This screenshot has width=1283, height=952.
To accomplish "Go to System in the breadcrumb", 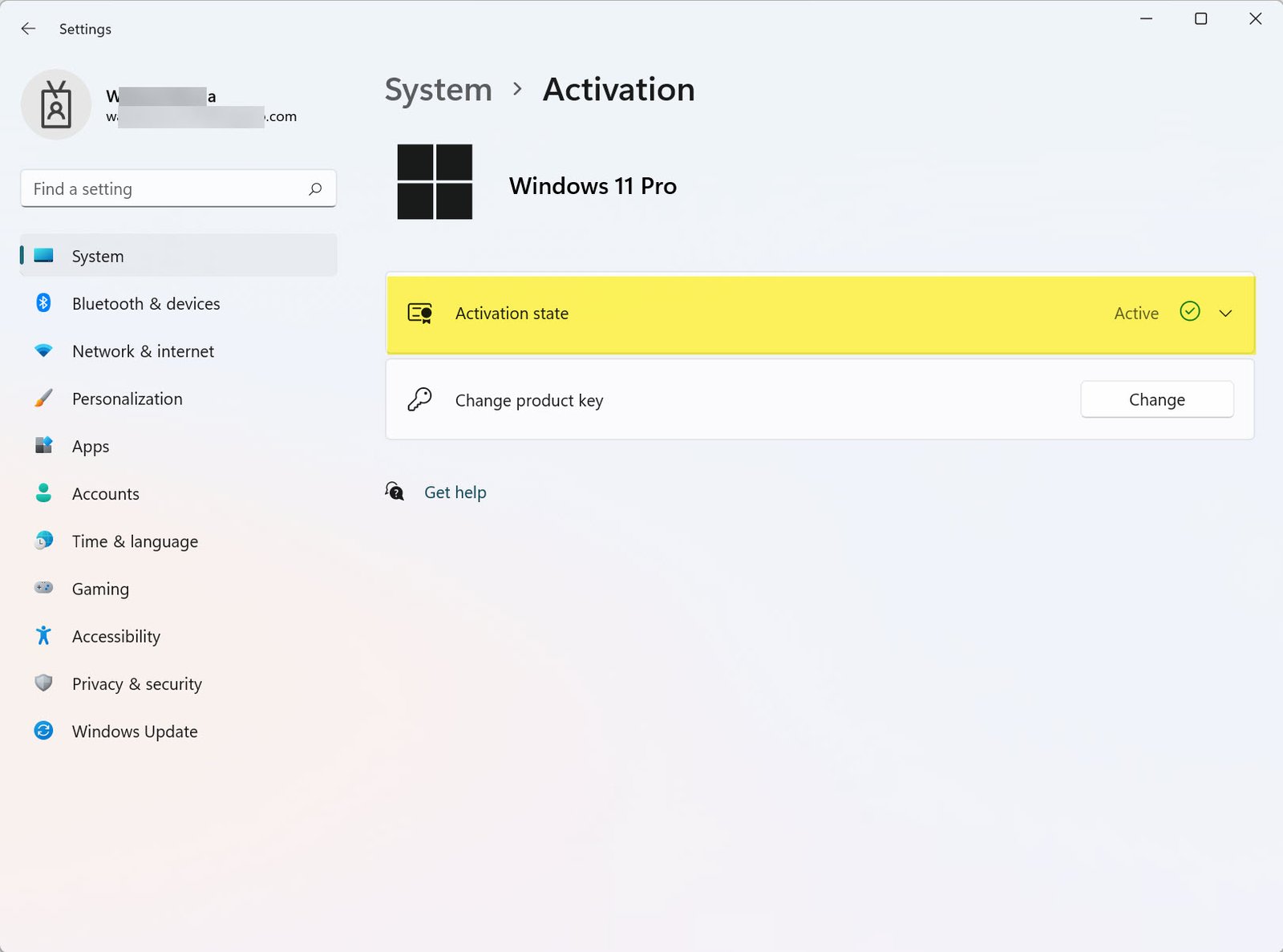I will coord(439,90).
